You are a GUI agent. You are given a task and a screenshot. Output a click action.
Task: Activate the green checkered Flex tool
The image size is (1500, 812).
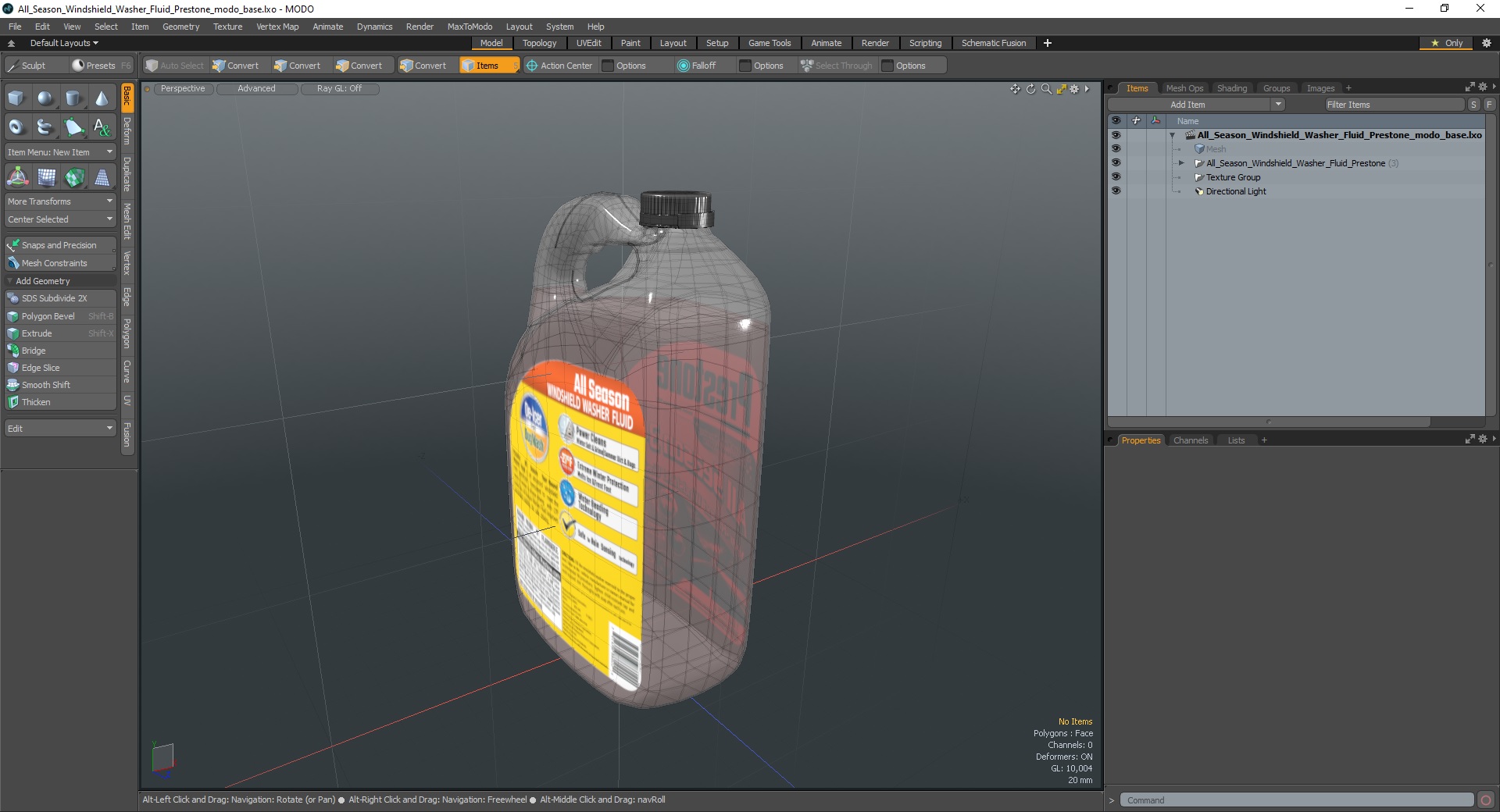(x=74, y=178)
